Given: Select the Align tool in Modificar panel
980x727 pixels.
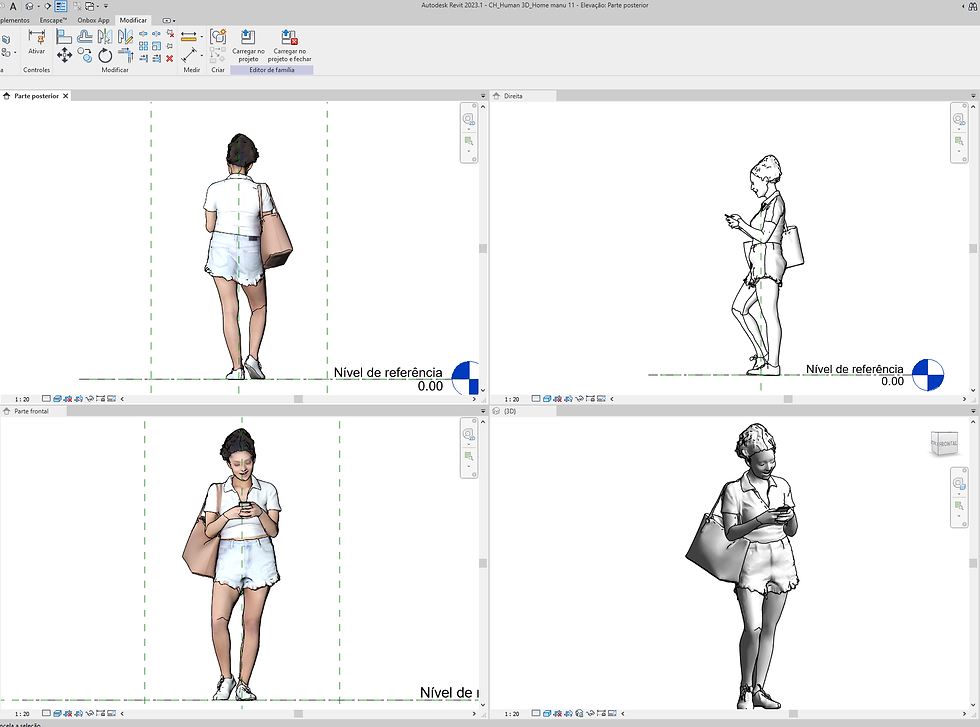Looking at the screenshot, I should click(x=64, y=37).
